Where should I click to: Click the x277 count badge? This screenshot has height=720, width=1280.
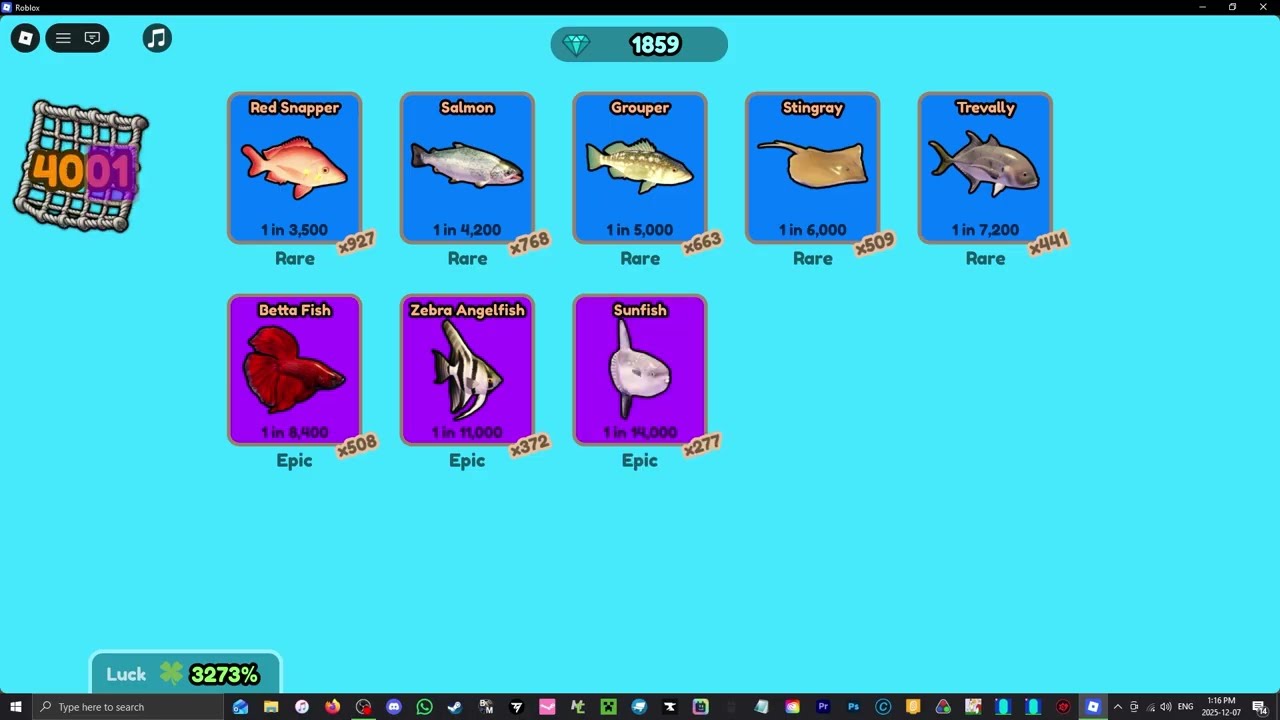(702, 445)
